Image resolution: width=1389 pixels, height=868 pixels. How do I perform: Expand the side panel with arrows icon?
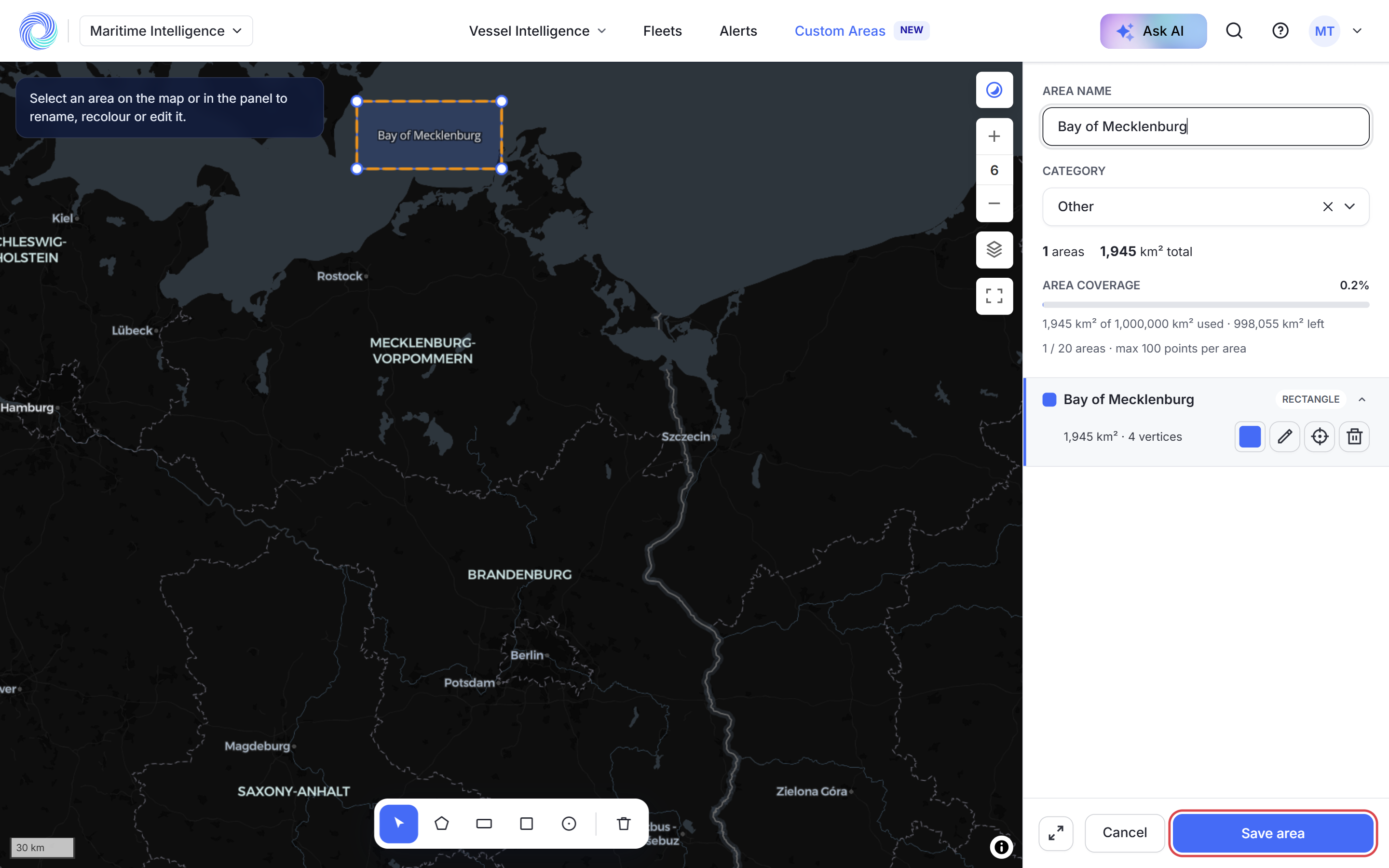(x=1056, y=833)
